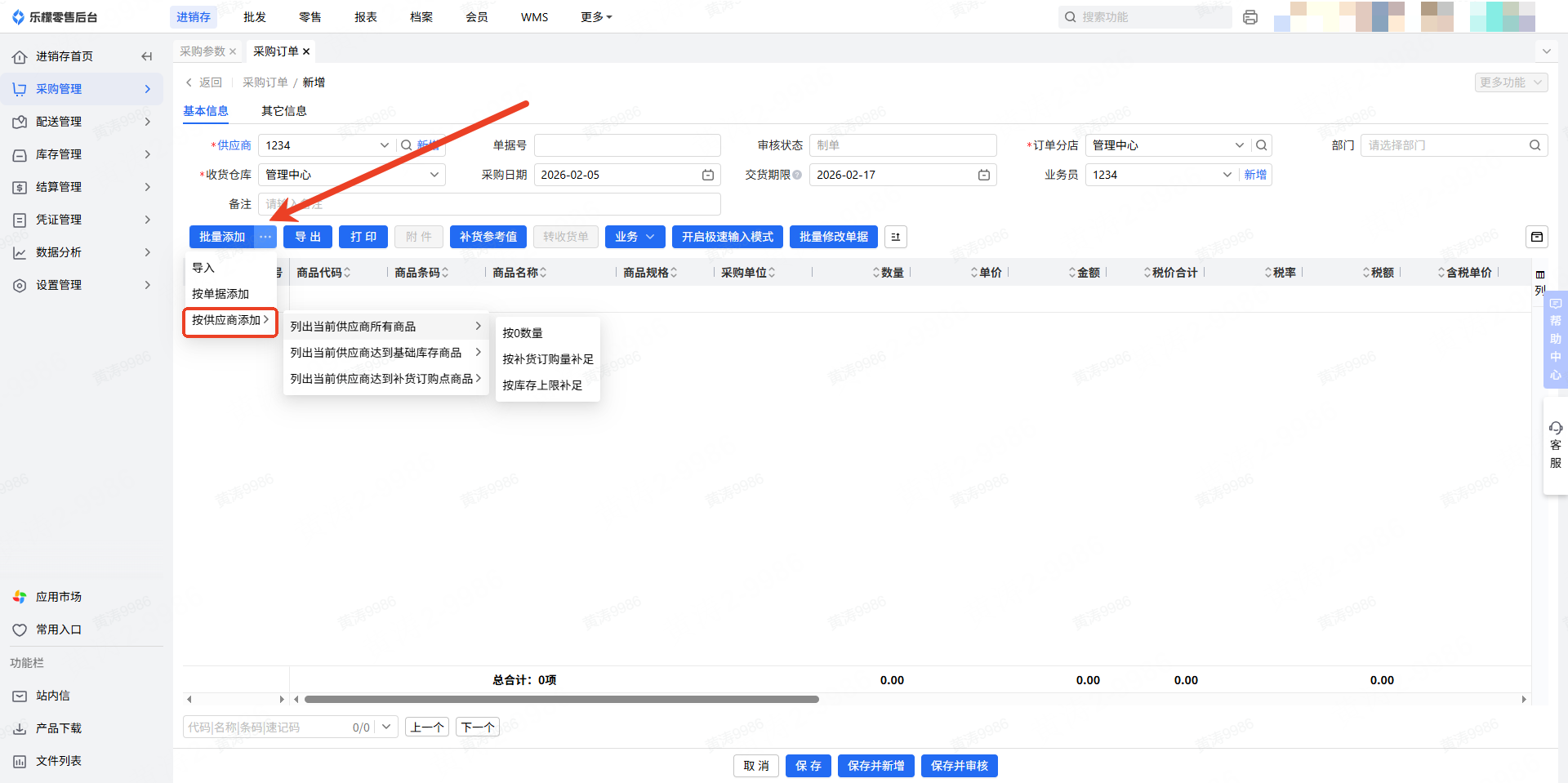Click the 批量添加 more options ellipsis
1568x783 pixels.
tap(265, 237)
